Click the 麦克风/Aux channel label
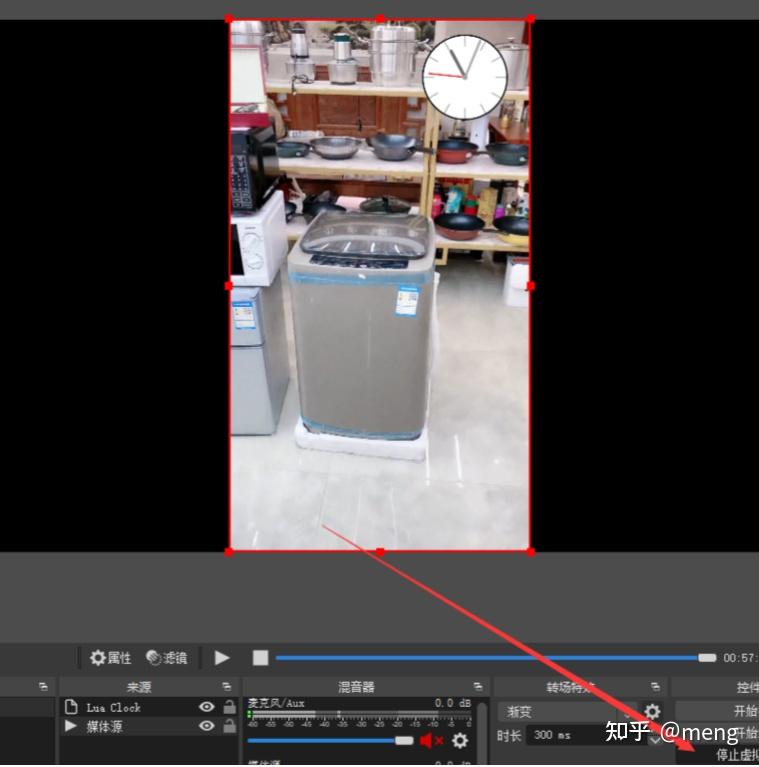 (276, 703)
